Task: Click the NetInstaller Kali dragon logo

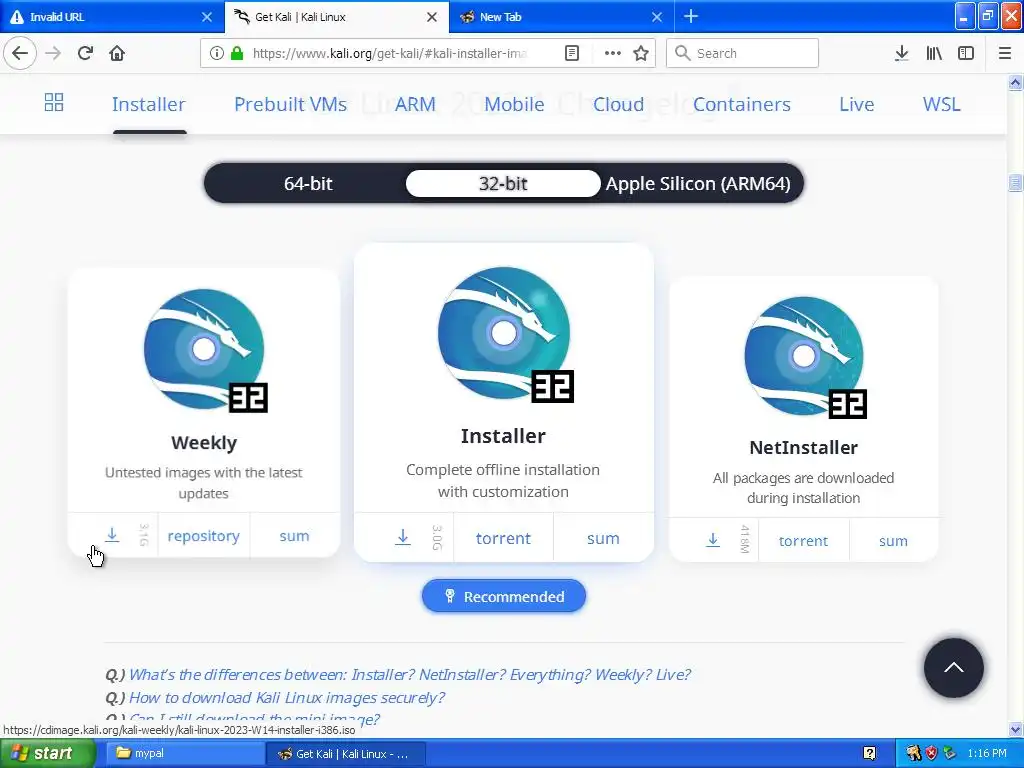Action: pos(805,357)
